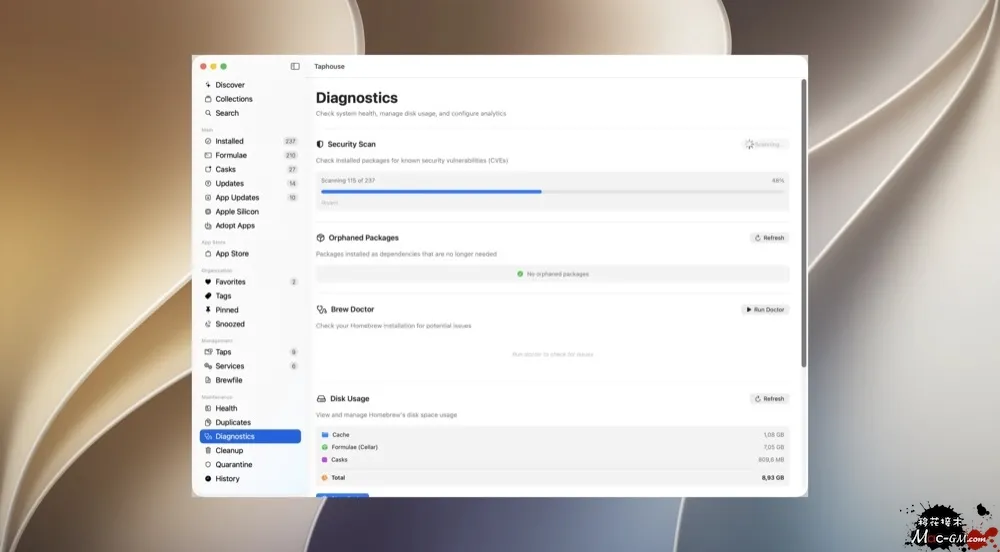Click the Health icon
This screenshot has height=552, width=1000.
(208, 408)
